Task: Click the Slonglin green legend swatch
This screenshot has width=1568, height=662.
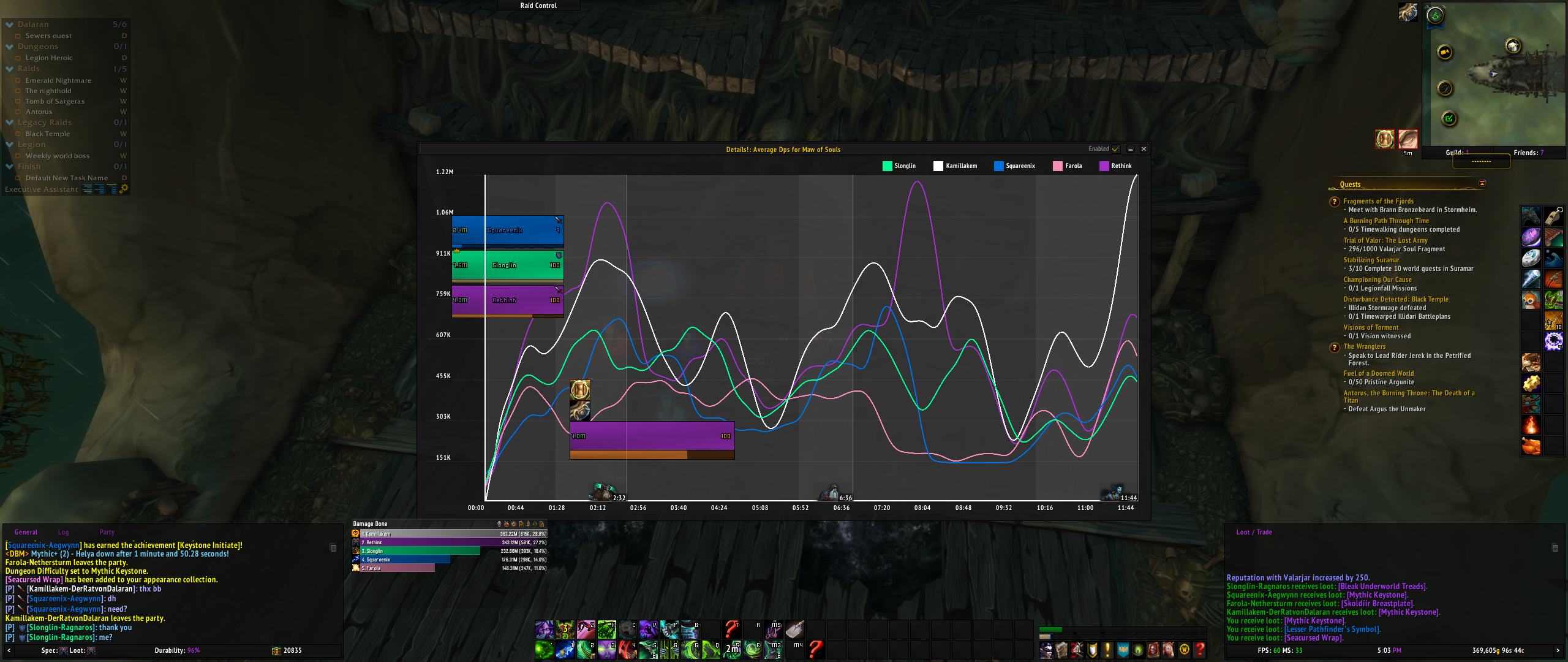Action: 887,166
